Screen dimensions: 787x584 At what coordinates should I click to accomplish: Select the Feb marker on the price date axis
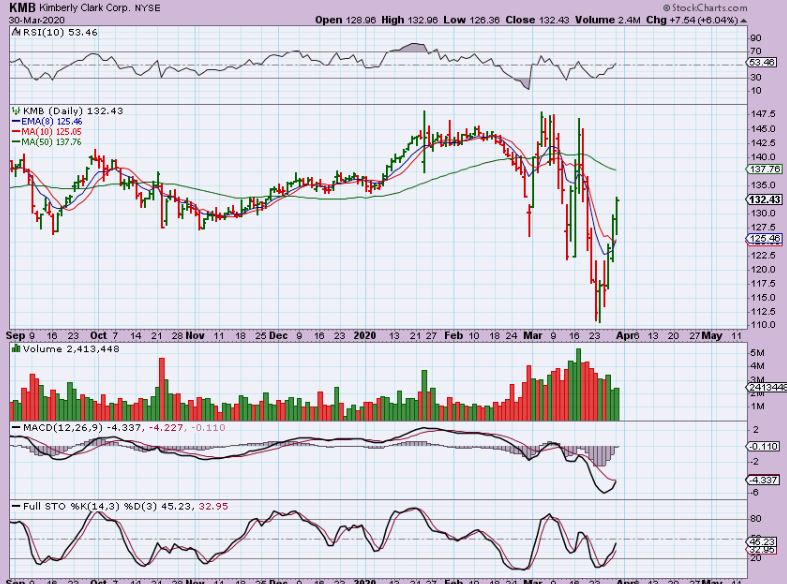[453, 336]
